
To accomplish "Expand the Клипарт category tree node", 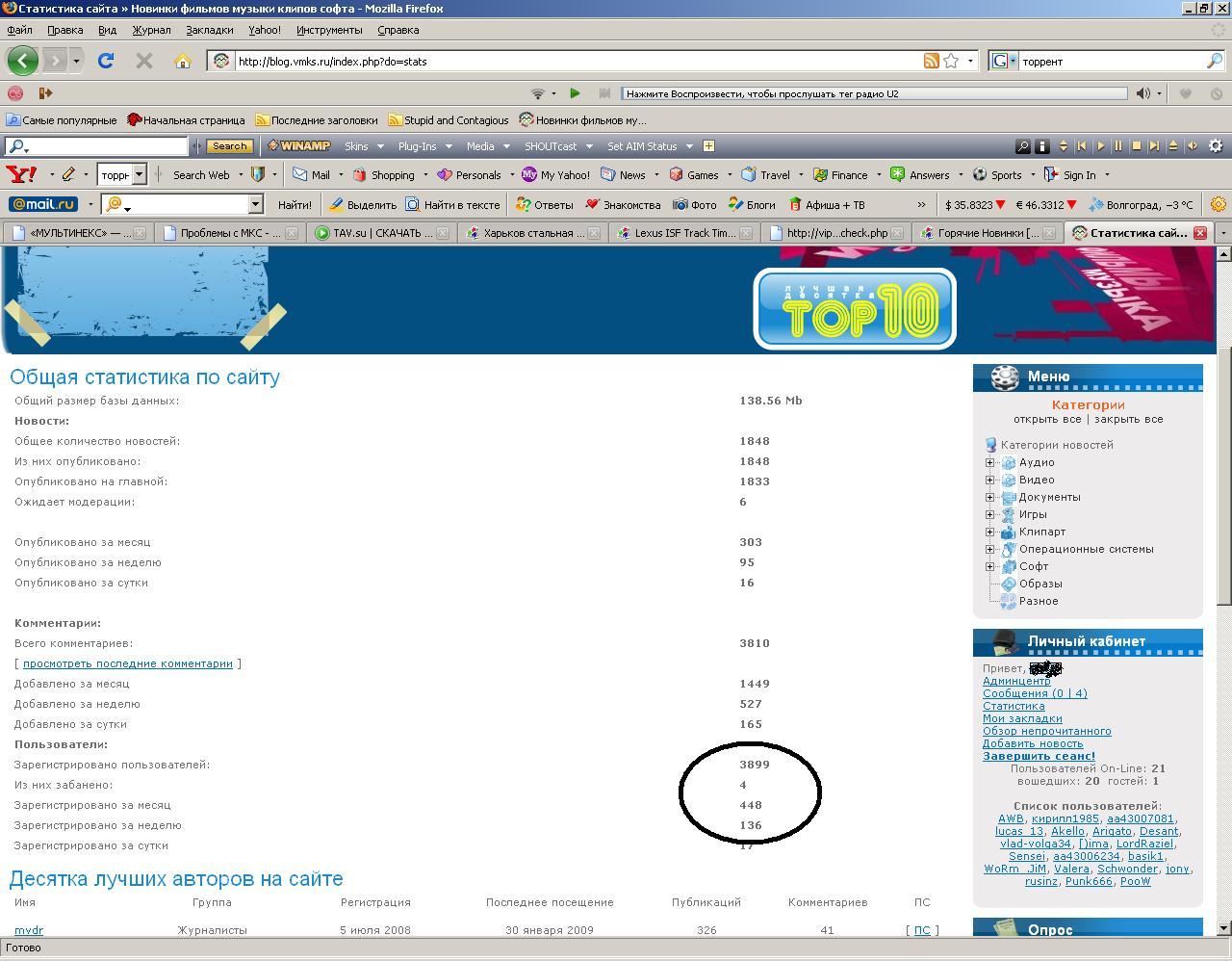I will 989,532.
